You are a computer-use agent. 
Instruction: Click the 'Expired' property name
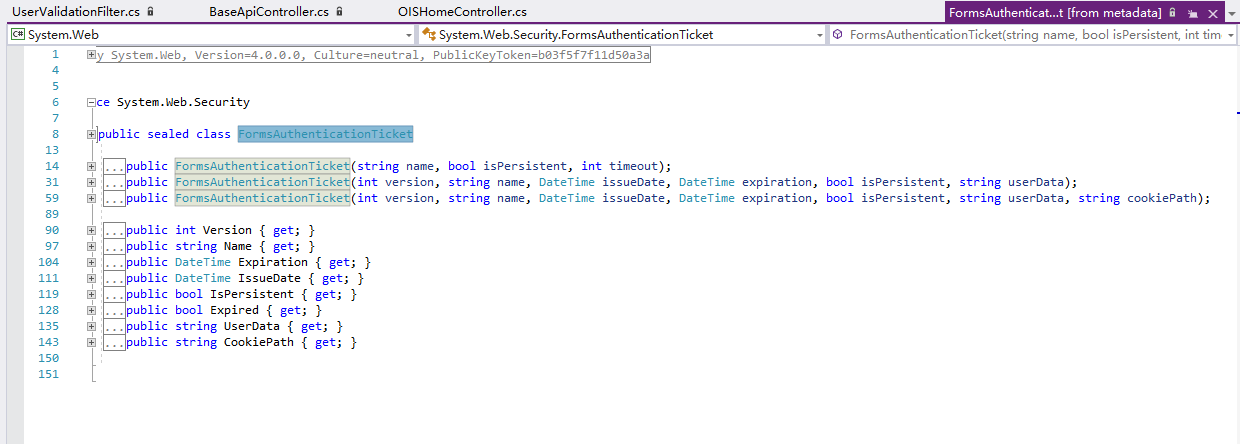tap(234, 310)
